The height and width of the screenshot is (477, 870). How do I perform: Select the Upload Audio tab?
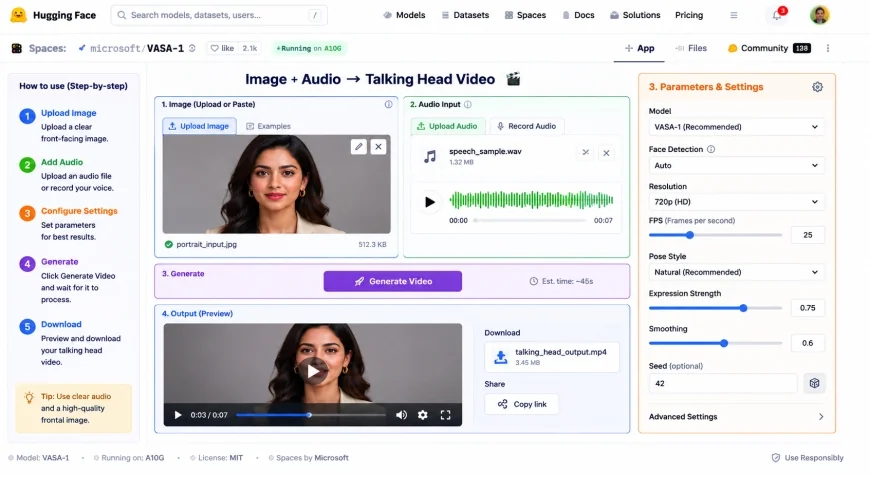pyautogui.click(x=448, y=126)
